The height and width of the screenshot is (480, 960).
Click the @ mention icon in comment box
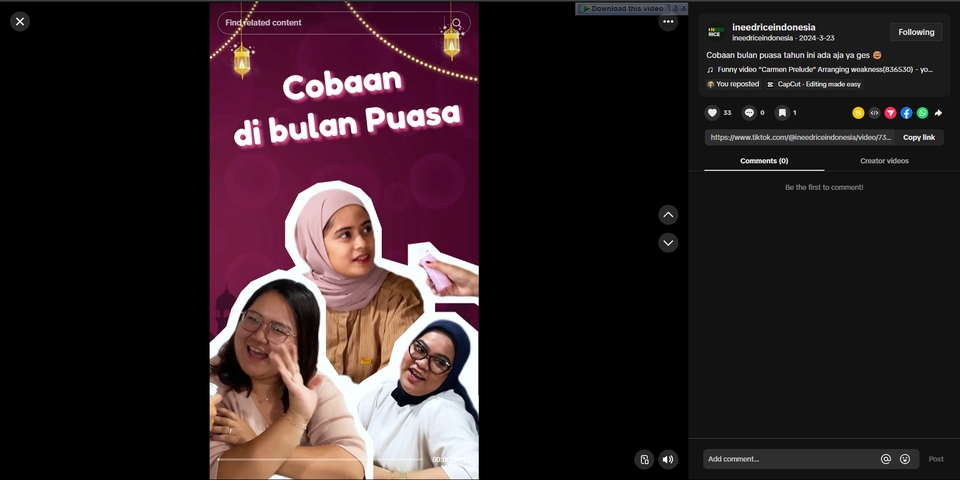pyautogui.click(x=885, y=459)
